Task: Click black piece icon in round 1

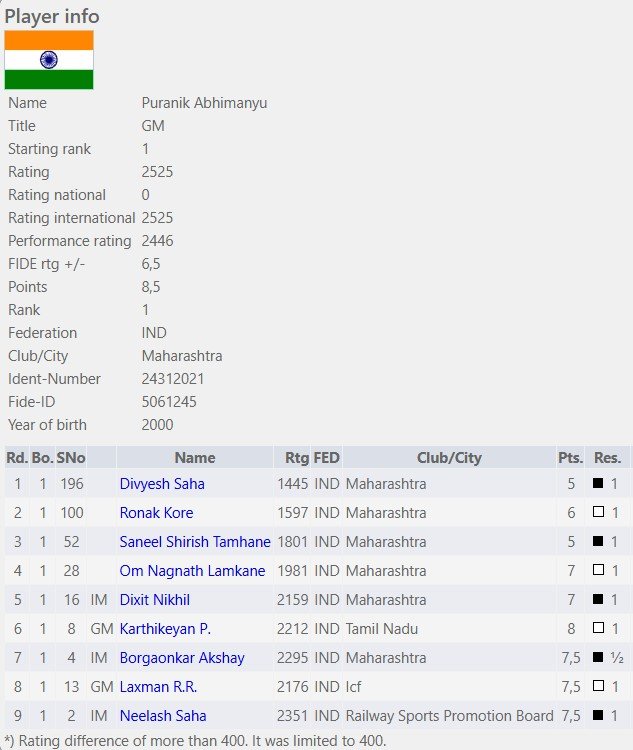Action: 598,483
